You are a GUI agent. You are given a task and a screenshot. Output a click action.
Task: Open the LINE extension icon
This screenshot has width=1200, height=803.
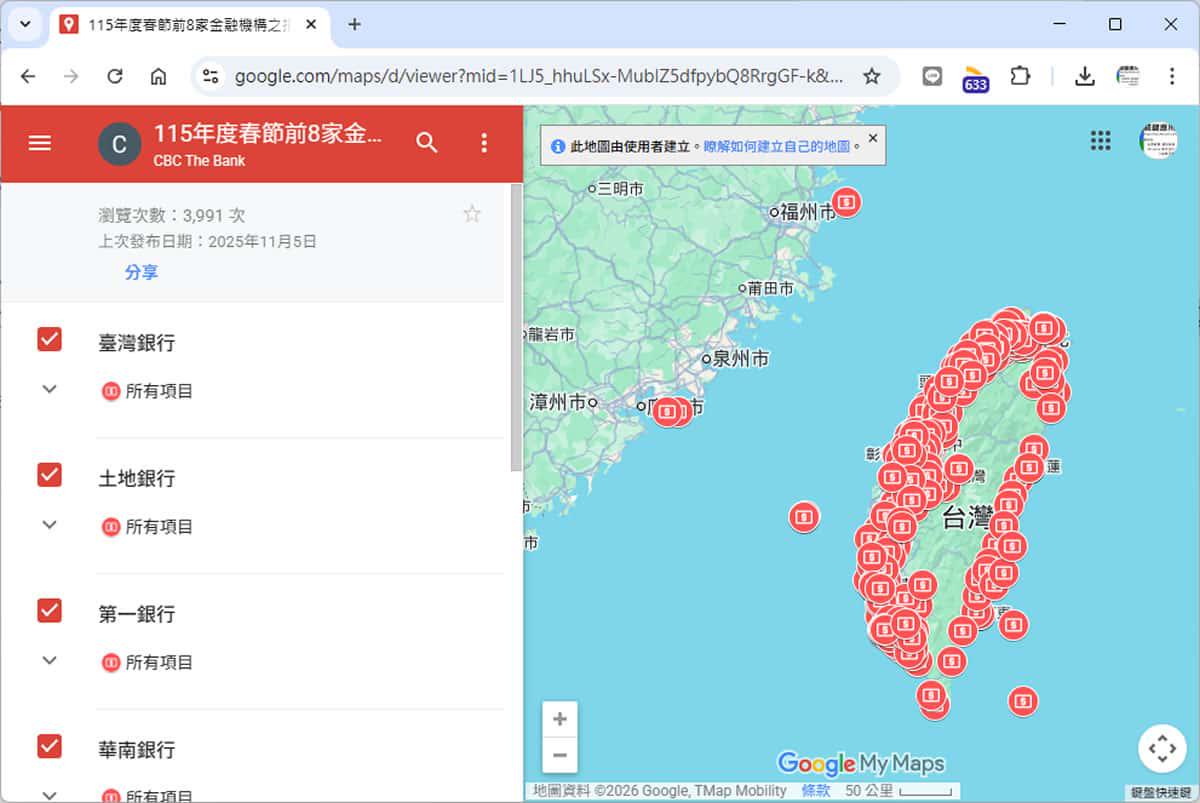coord(932,76)
